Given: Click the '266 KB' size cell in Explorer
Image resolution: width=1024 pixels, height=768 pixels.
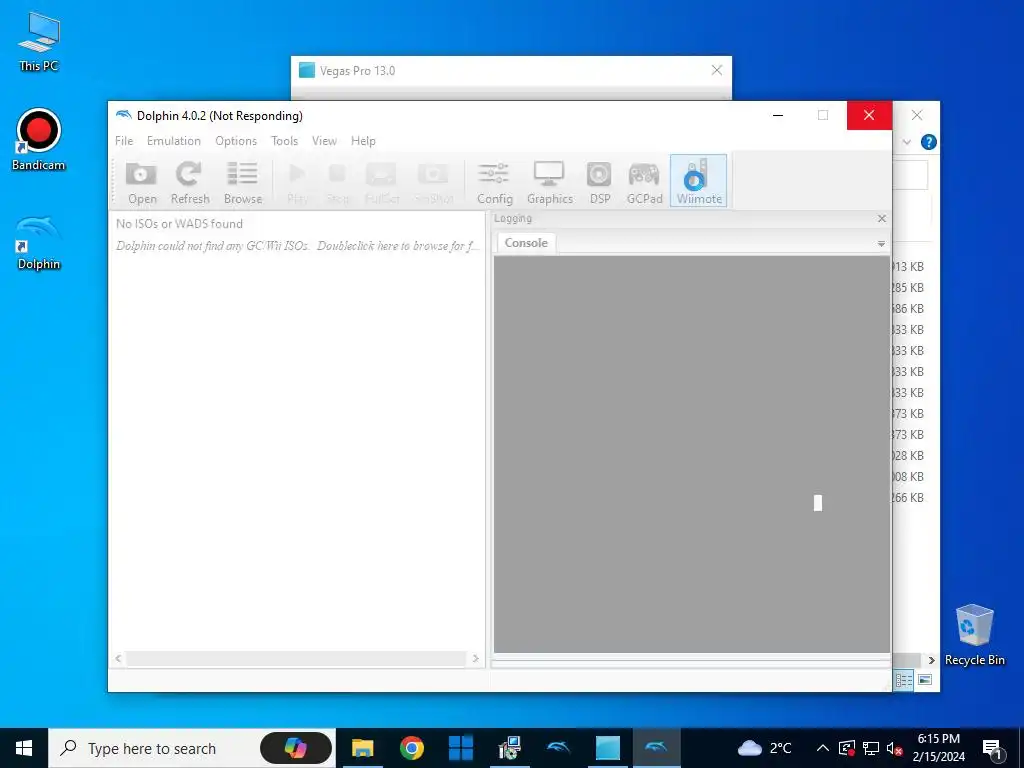Looking at the screenshot, I should click(x=908, y=498).
